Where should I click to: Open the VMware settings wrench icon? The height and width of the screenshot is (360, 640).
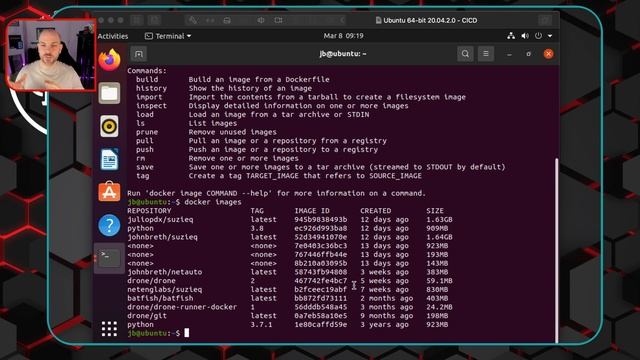pyautogui.click(x=193, y=20)
